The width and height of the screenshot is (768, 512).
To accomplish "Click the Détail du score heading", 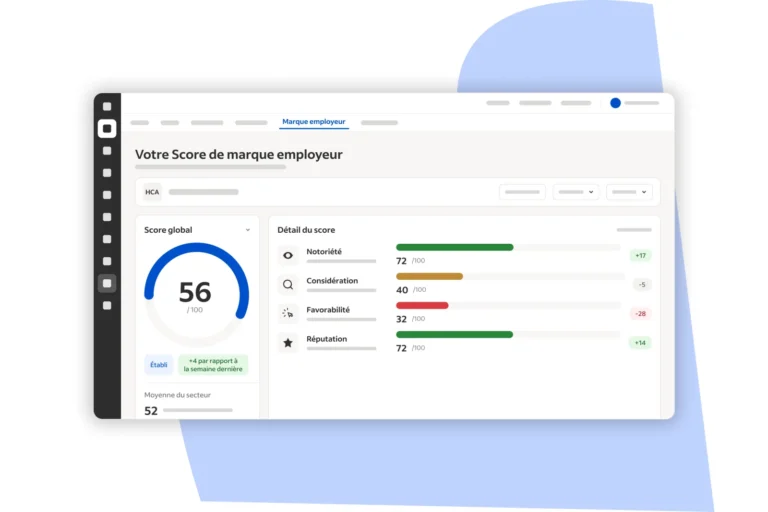I will pos(306,230).
